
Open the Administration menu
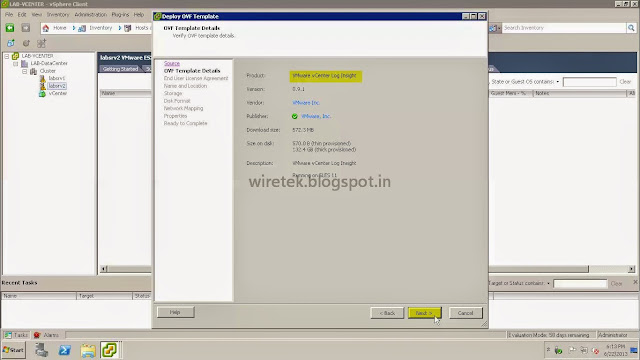[91, 14]
